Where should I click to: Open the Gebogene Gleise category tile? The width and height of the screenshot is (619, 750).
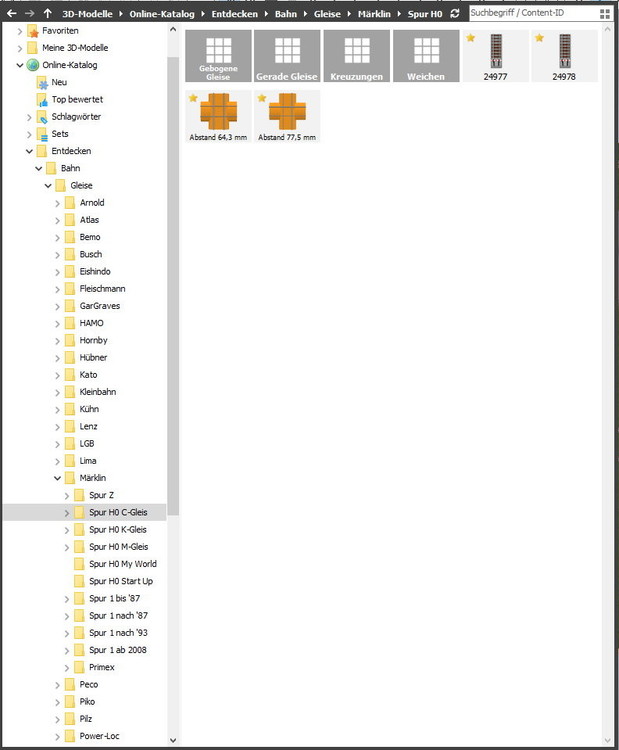tap(218, 56)
